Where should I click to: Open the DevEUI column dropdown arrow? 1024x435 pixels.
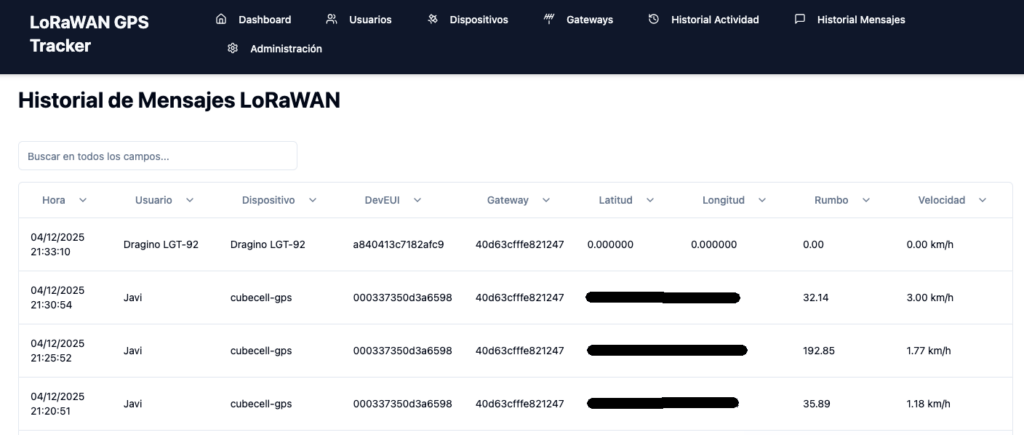tap(423, 200)
